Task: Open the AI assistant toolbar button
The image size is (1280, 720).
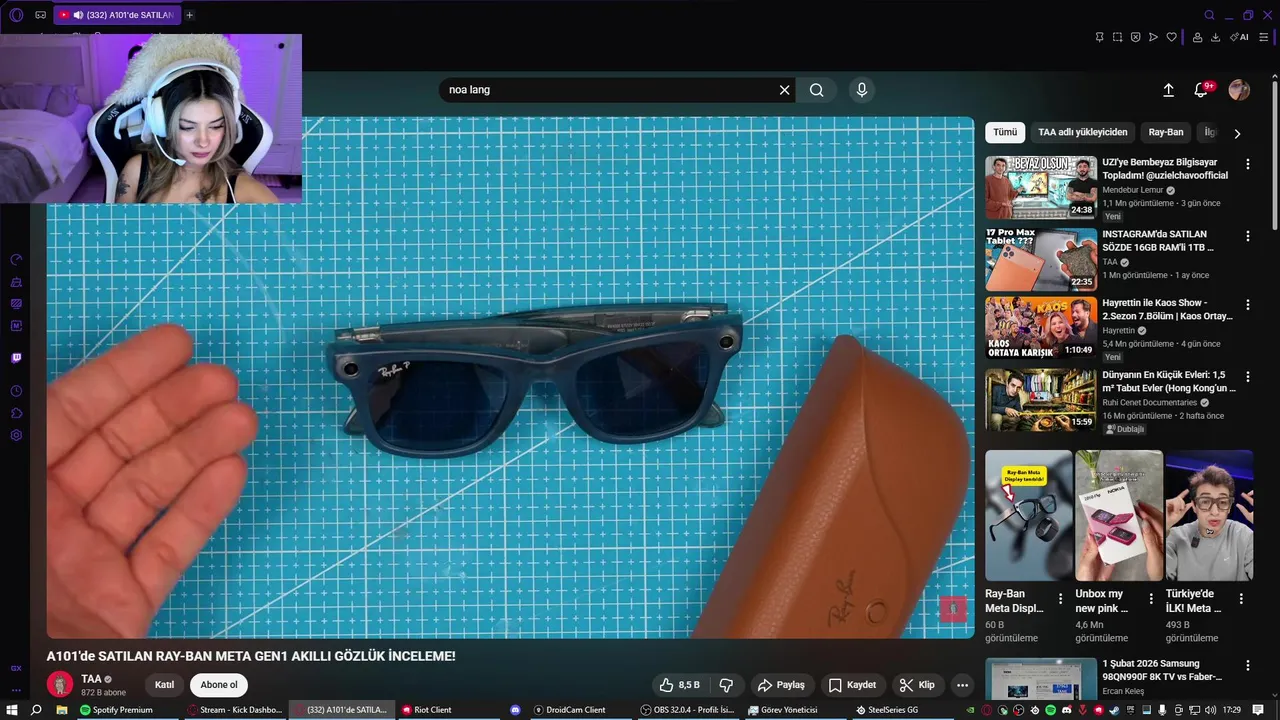Action: tap(1240, 37)
